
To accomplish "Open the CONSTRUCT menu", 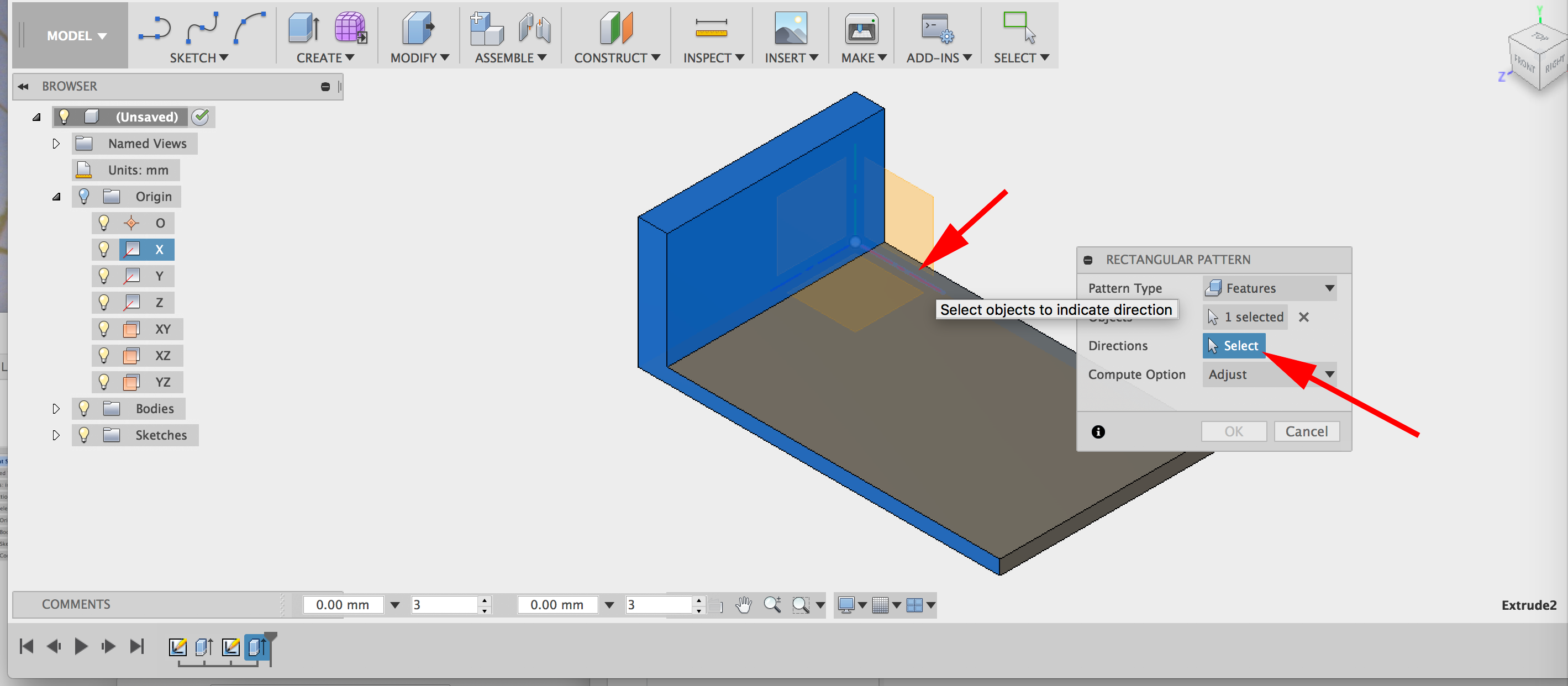I will coord(617,58).
